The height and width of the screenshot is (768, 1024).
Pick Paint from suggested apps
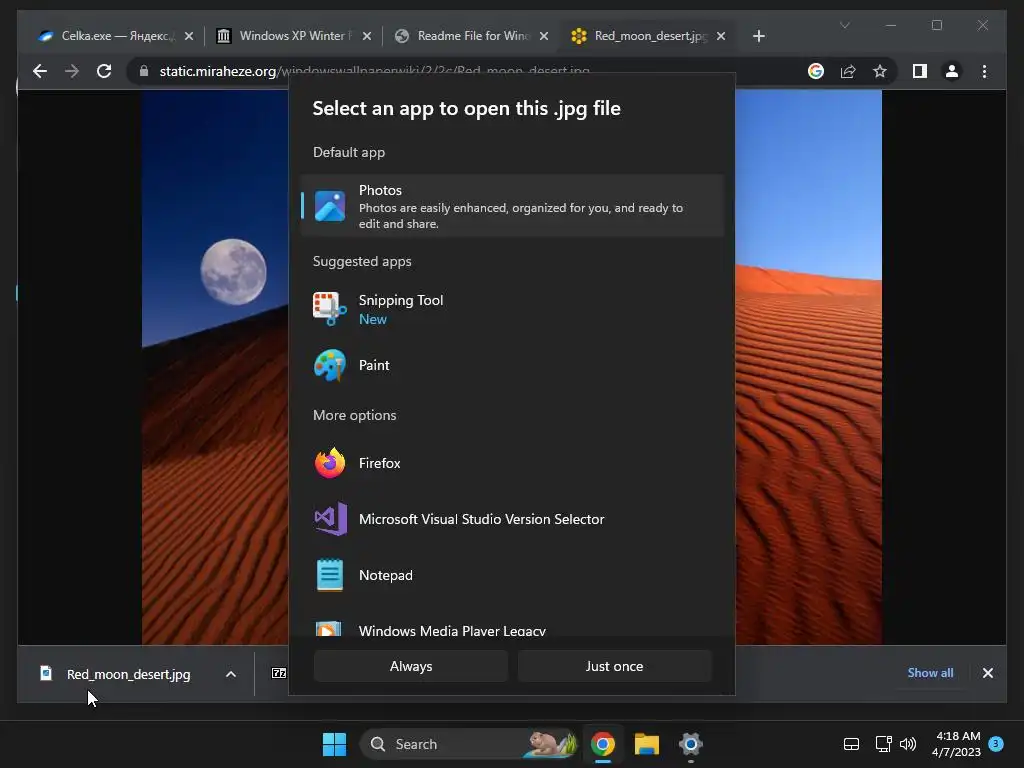click(x=513, y=365)
